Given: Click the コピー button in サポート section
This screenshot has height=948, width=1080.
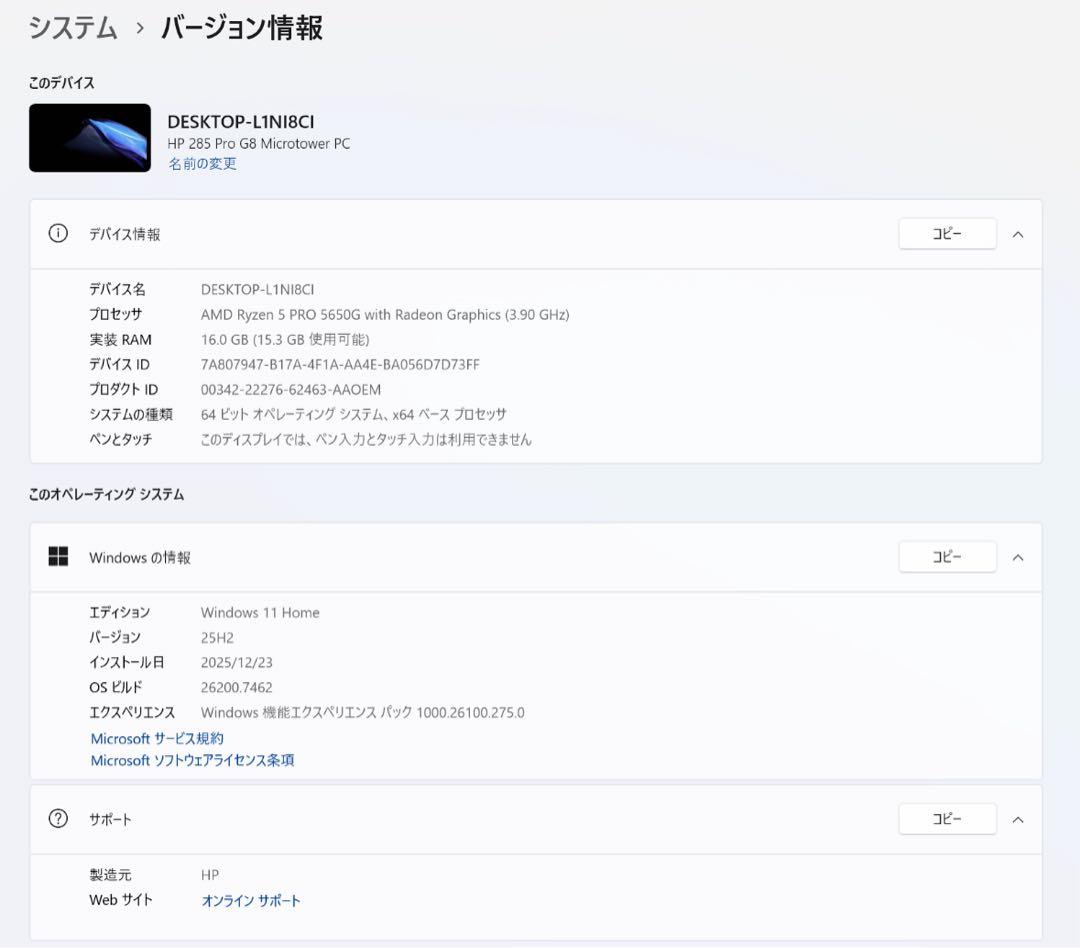Looking at the screenshot, I should (946, 818).
